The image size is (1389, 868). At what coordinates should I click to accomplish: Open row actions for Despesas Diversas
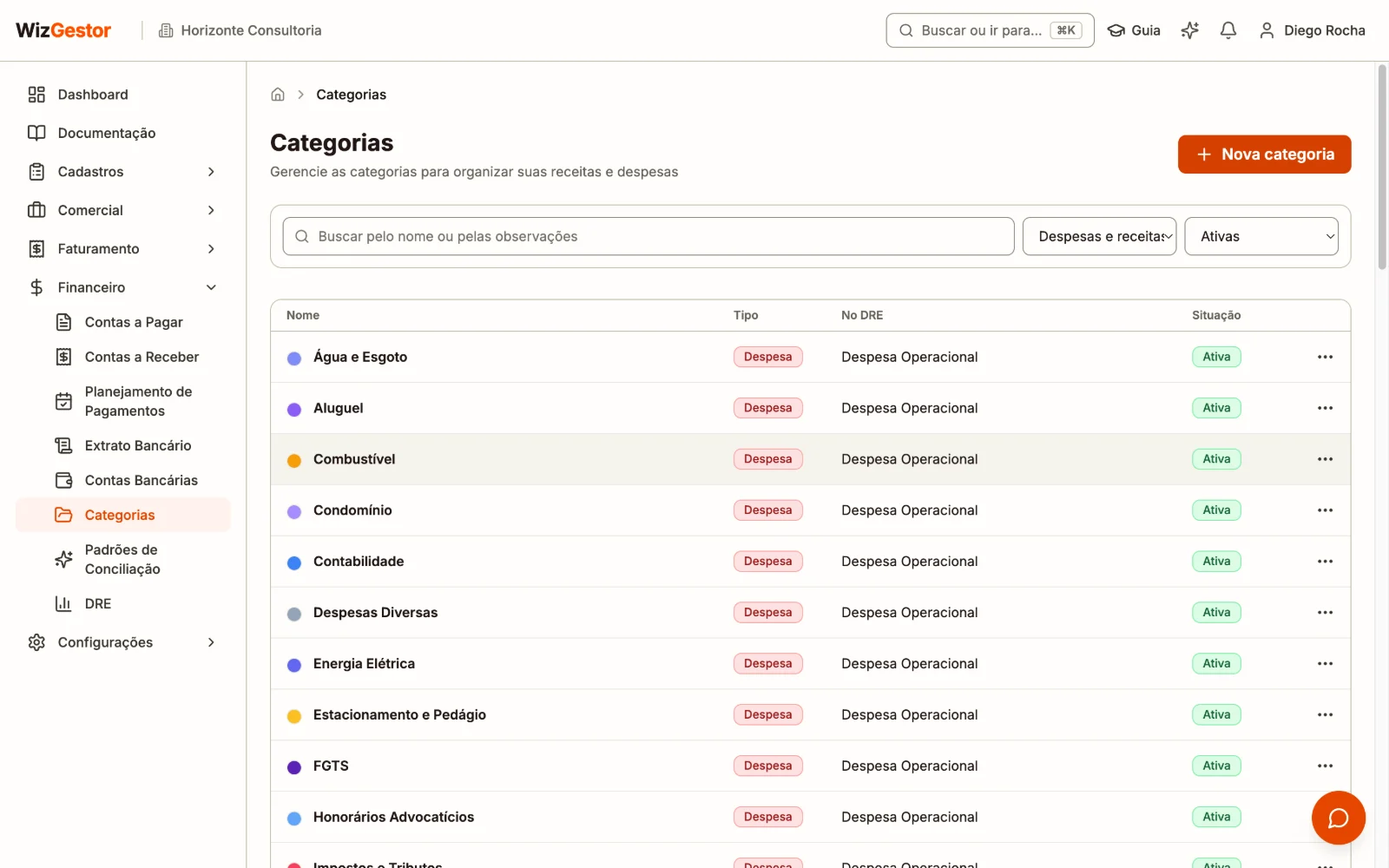tap(1325, 613)
